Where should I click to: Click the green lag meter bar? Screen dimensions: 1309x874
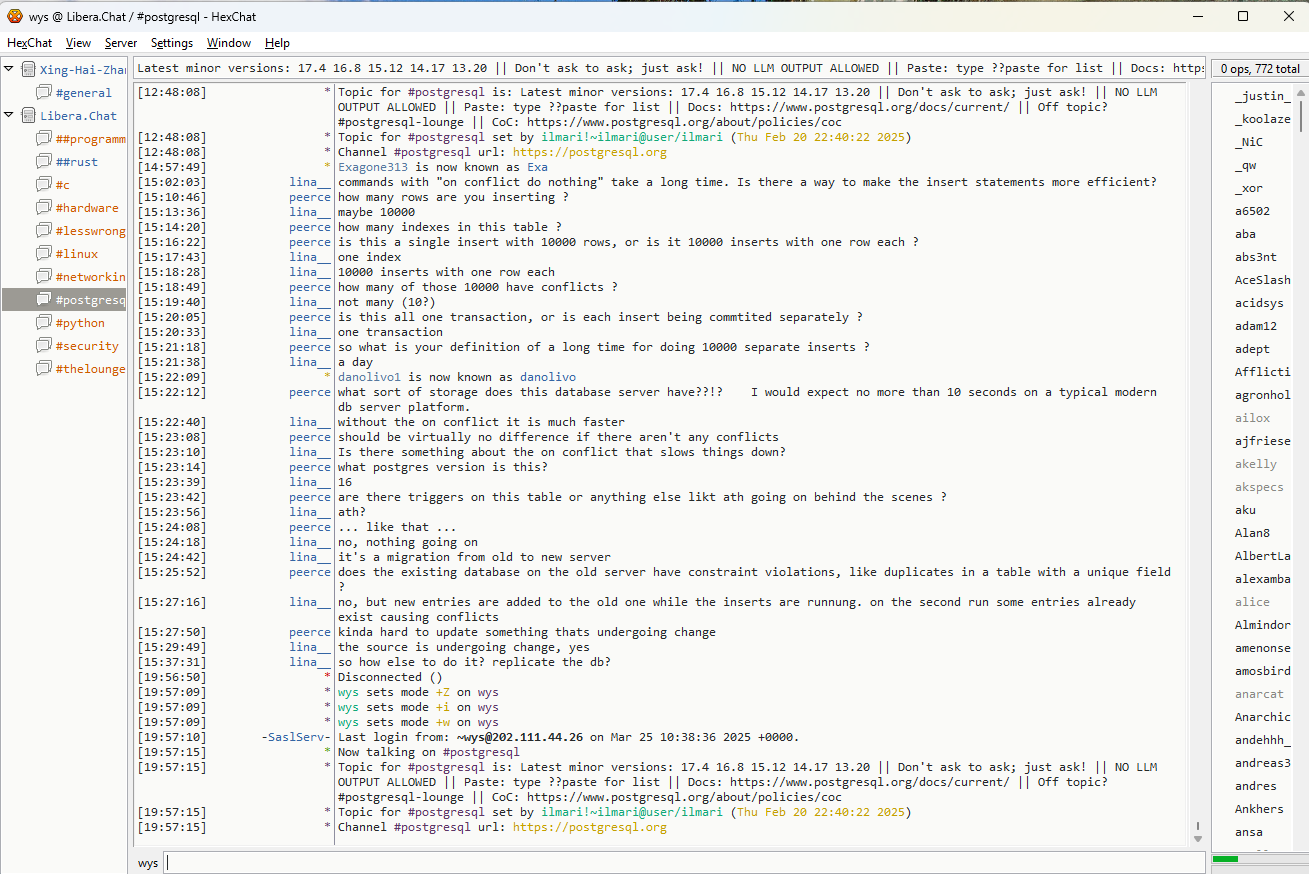(x=1225, y=859)
